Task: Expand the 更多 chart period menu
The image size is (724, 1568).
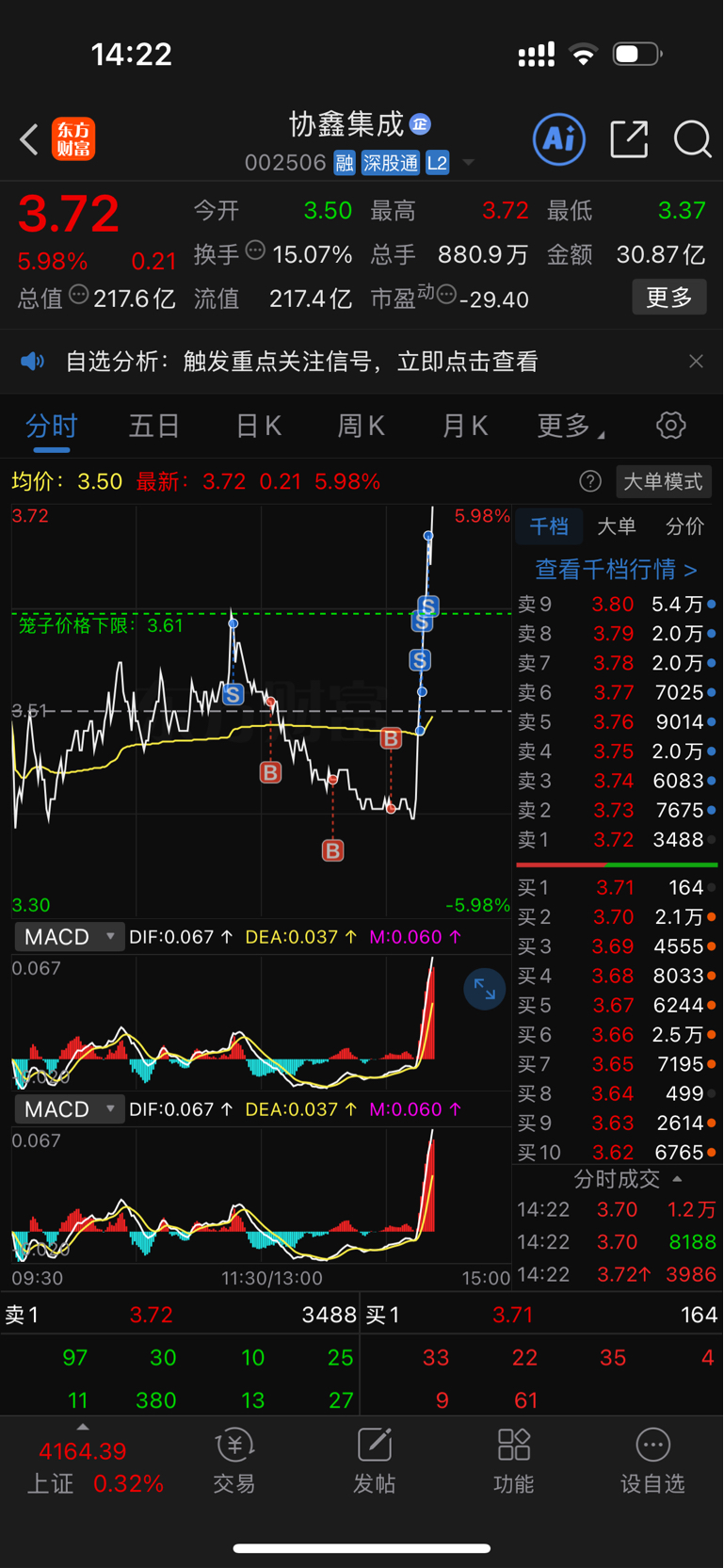Action: (x=571, y=426)
